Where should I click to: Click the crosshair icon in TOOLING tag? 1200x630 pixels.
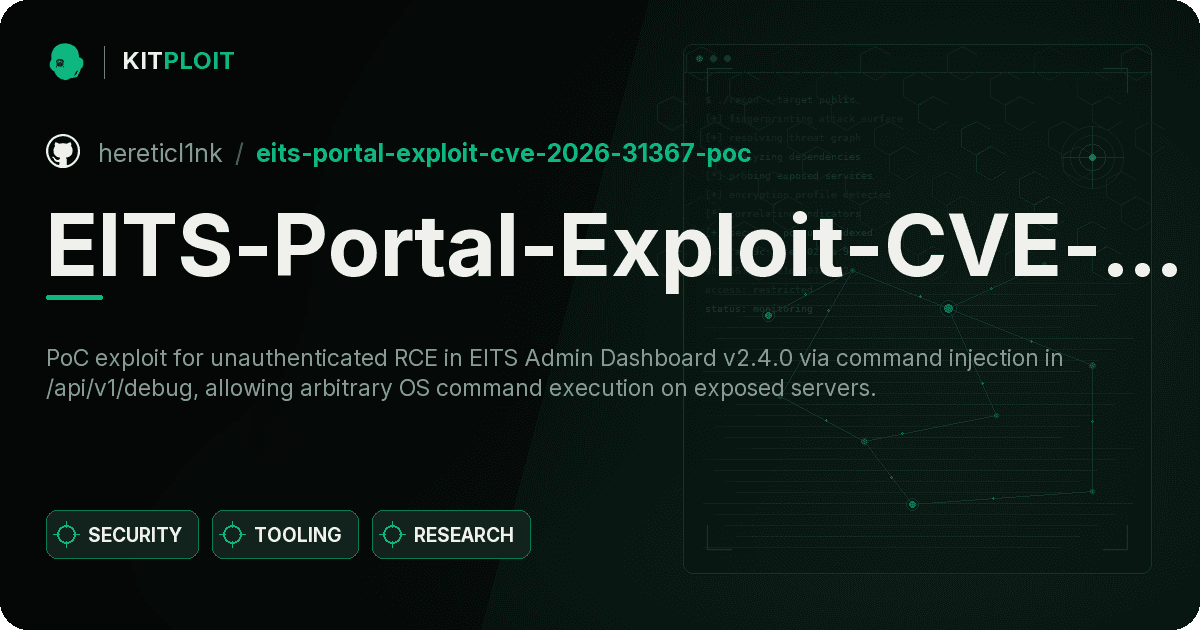point(233,535)
